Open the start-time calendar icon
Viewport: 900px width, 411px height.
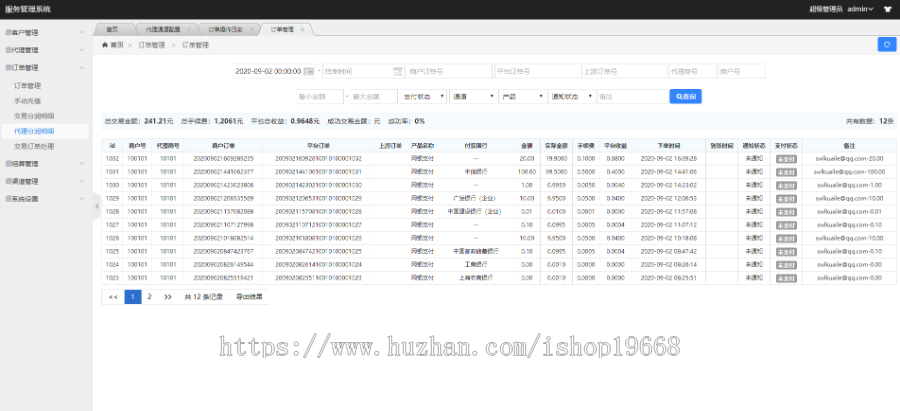[x=309, y=71]
